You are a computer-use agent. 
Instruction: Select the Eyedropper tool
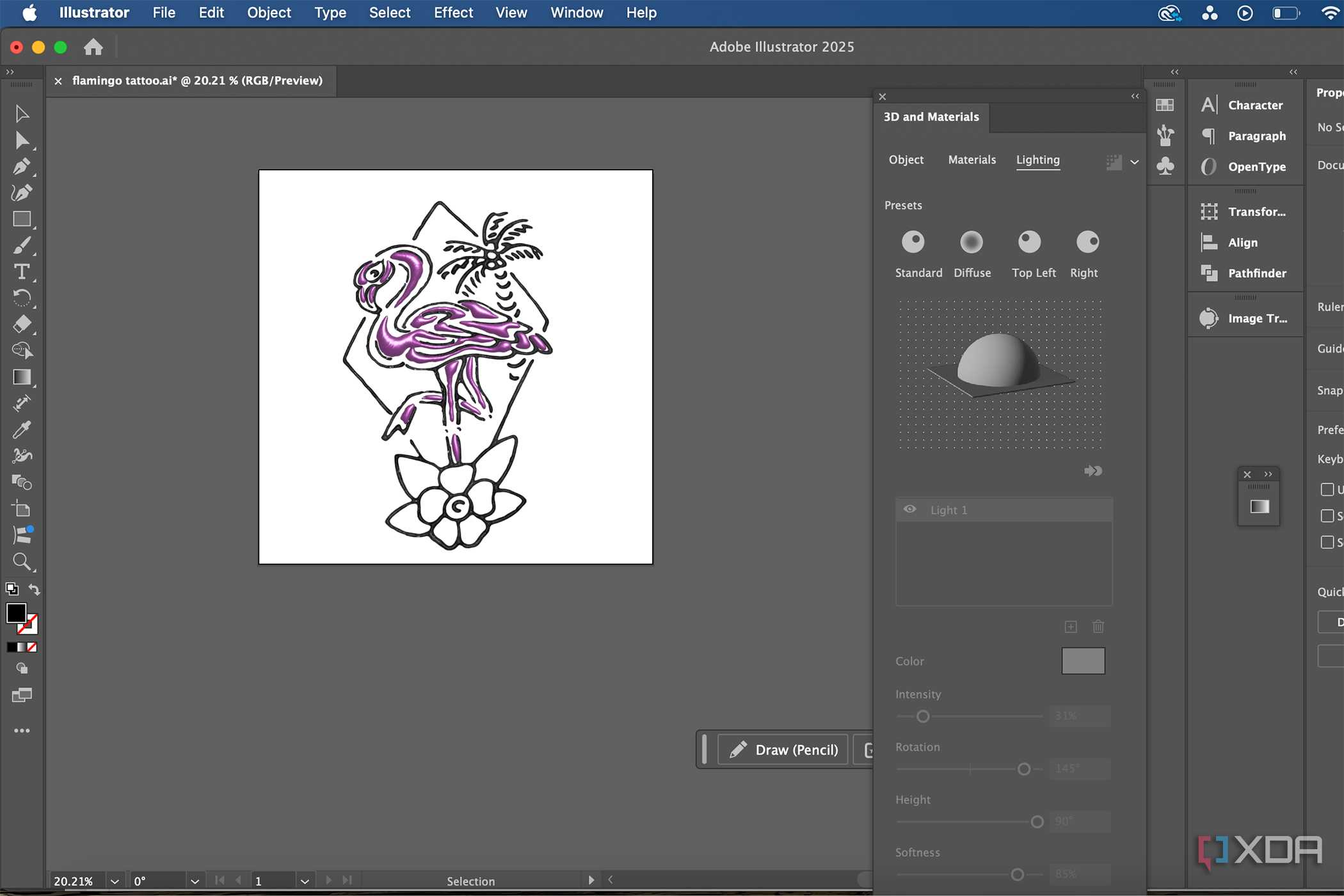[22, 429]
